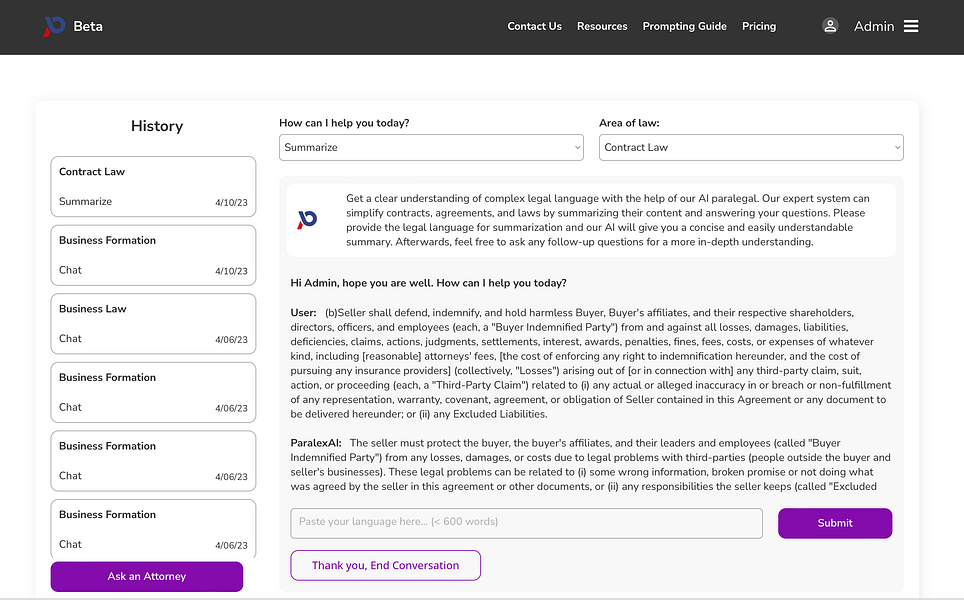Screen dimensions: 964x600
Task: Open Contract Law Summarize history entry
Action: (153, 186)
